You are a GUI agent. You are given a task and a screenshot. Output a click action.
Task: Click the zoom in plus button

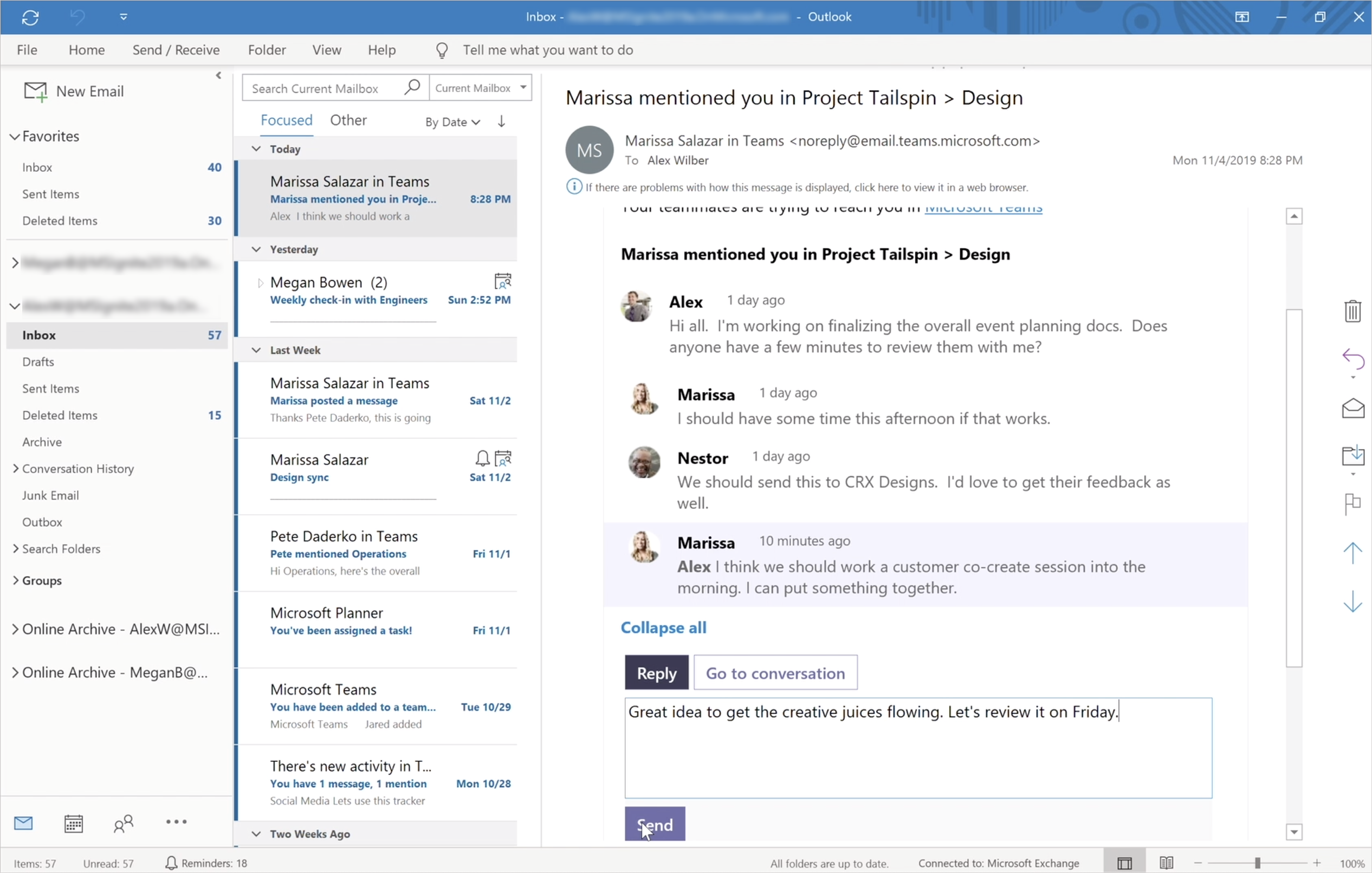click(1317, 863)
